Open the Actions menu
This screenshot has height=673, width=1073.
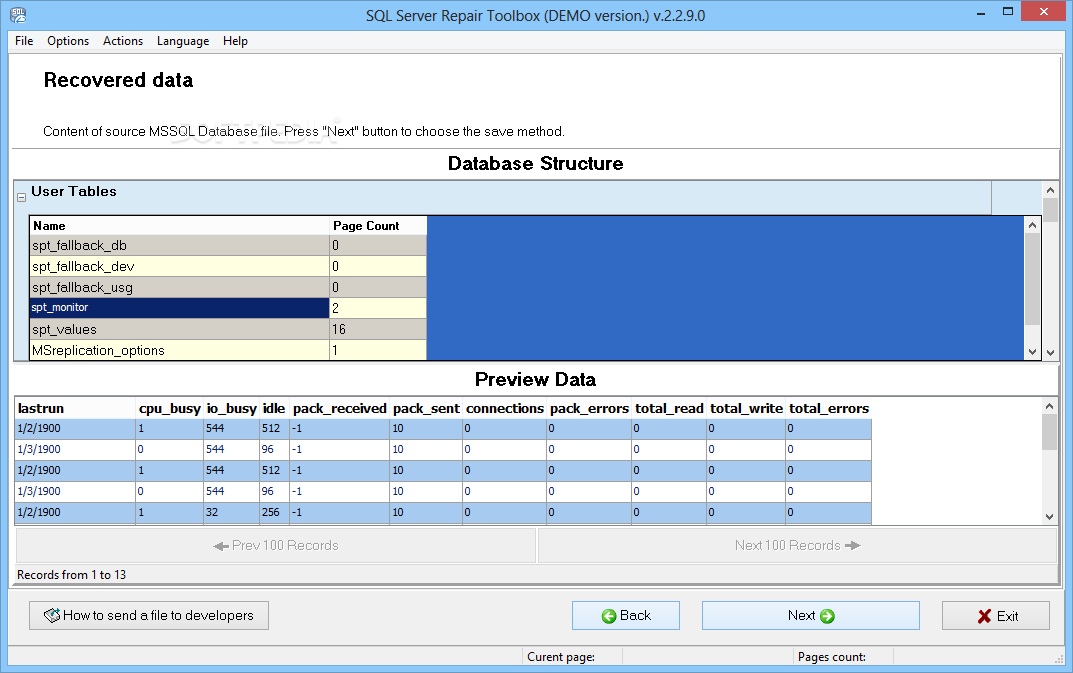pyautogui.click(x=122, y=41)
